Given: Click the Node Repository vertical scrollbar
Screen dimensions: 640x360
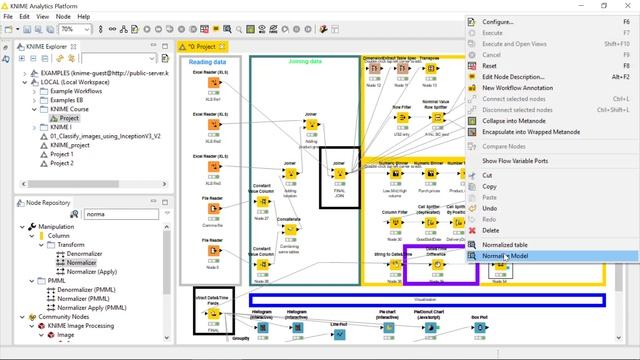Looking at the screenshot, I should 167,263.
